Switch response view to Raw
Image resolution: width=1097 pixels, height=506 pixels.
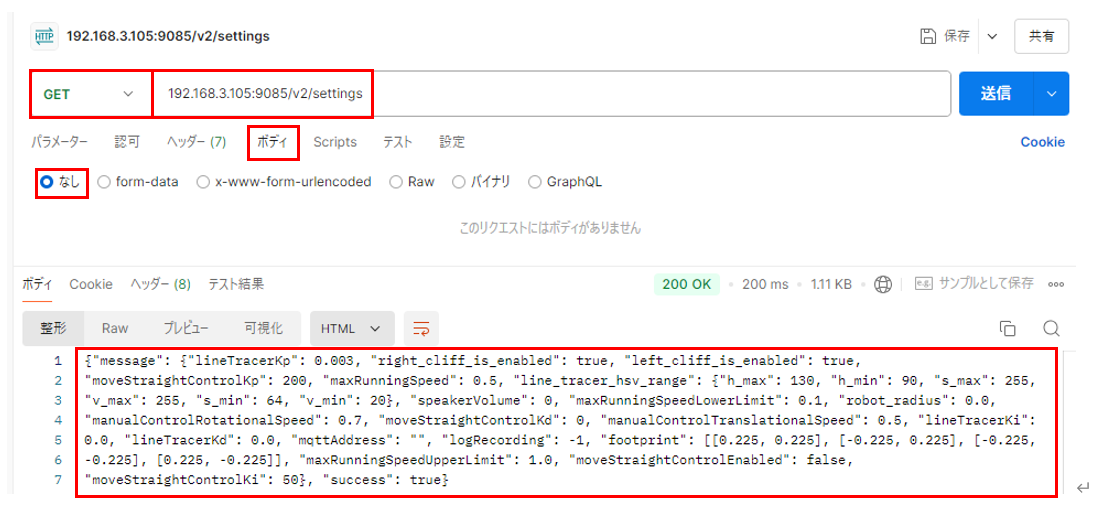115,328
